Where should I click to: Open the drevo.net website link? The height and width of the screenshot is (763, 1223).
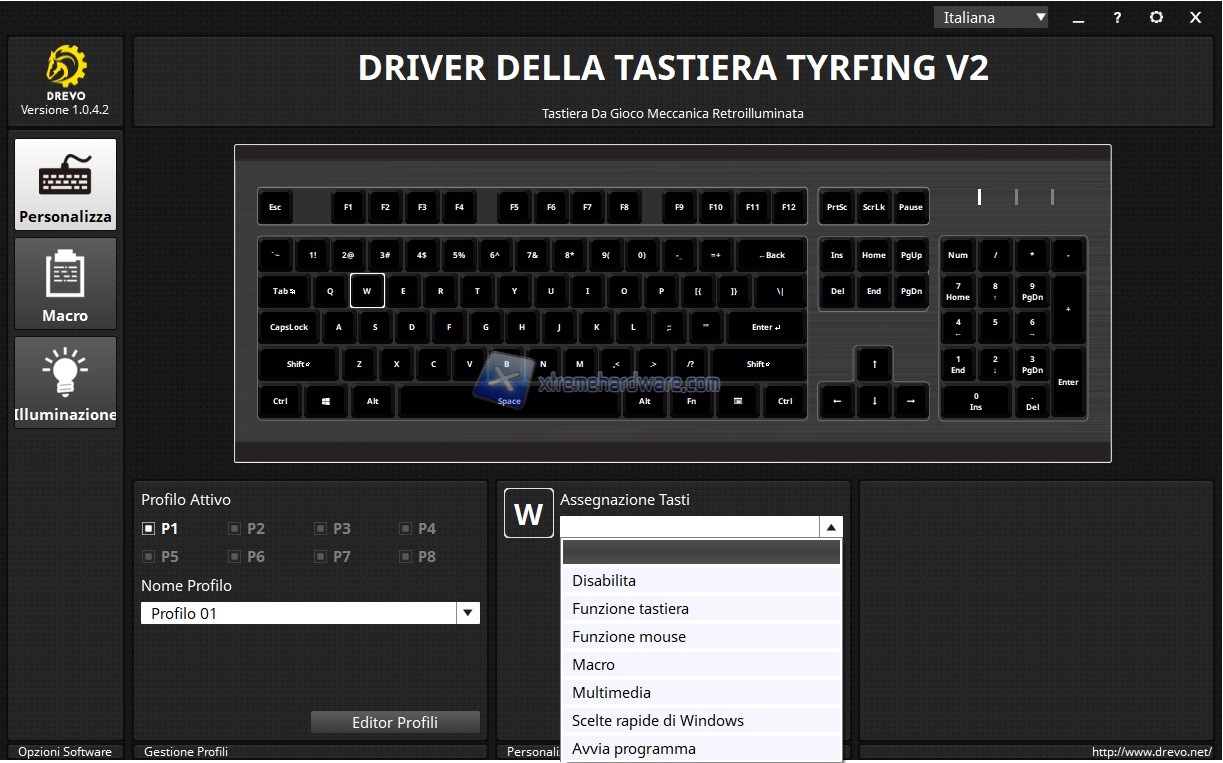(x=1151, y=752)
